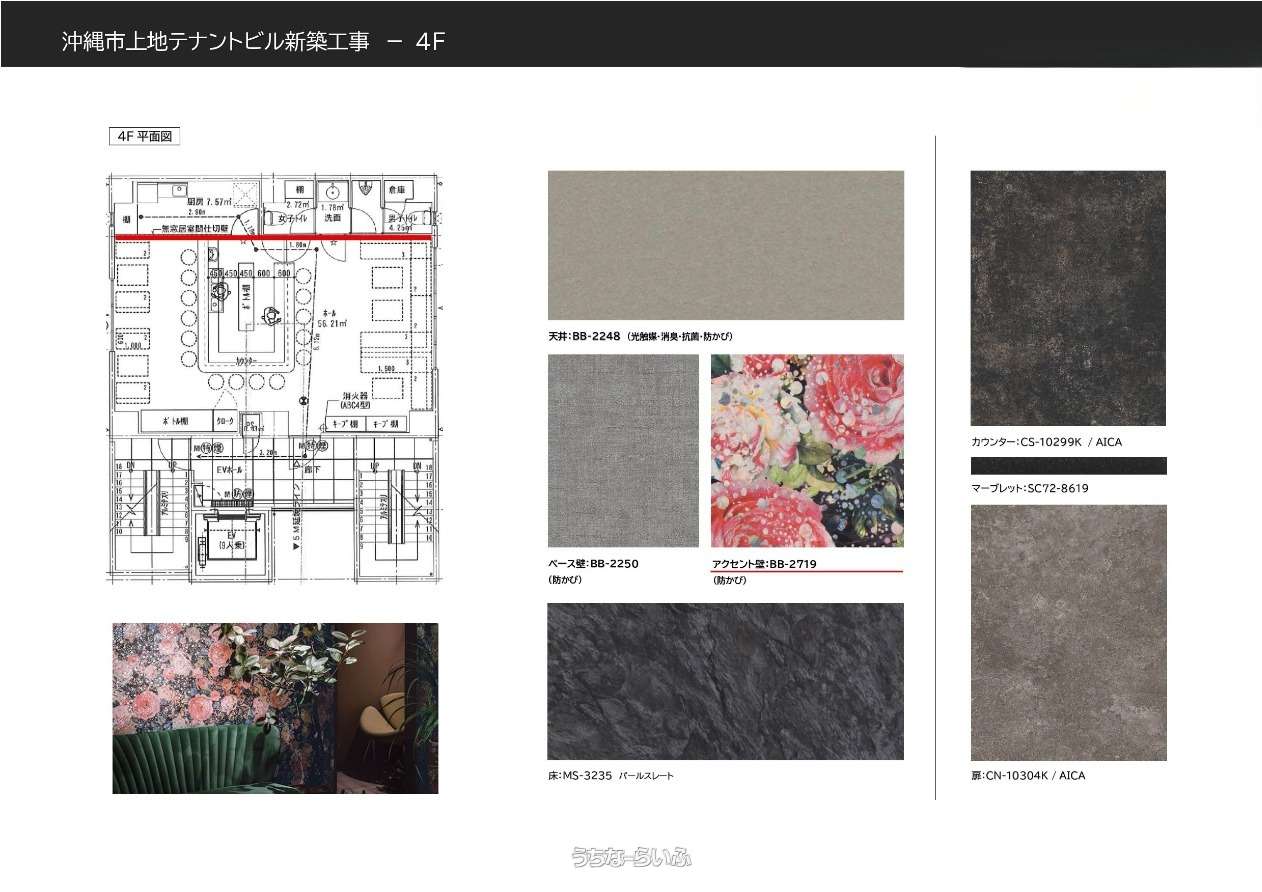The width and height of the screenshot is (1262, 892).
Task: Click the red partition line on plan
Action: click(x=273, y=237)
